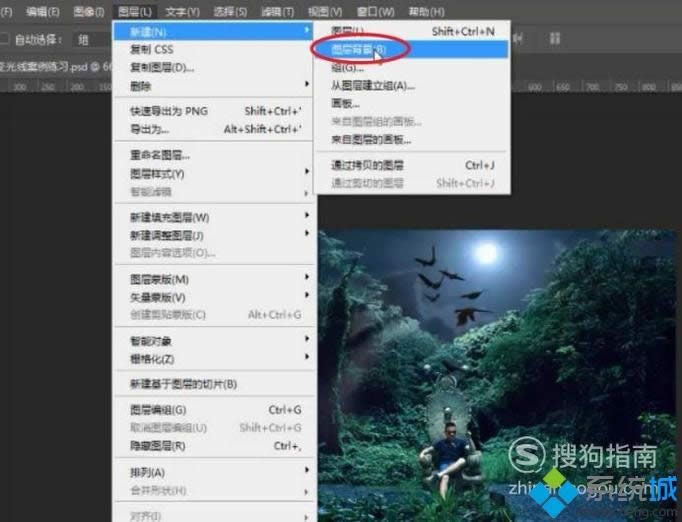Click the distribute icon in the options bar
Image resolution: width=682 pixels, height=522 pixels.
(555, 39)
